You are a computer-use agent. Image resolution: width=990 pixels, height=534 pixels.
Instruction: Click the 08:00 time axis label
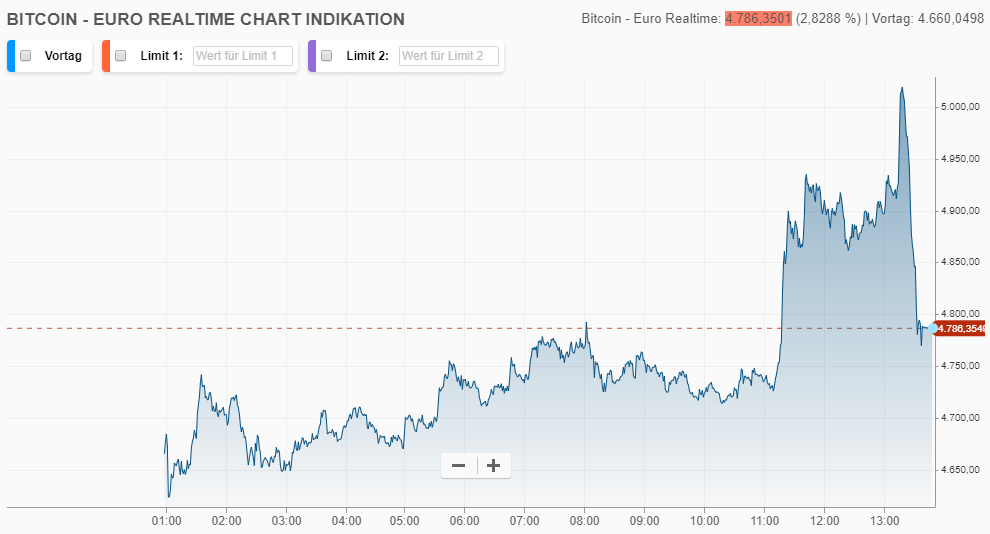585,521
